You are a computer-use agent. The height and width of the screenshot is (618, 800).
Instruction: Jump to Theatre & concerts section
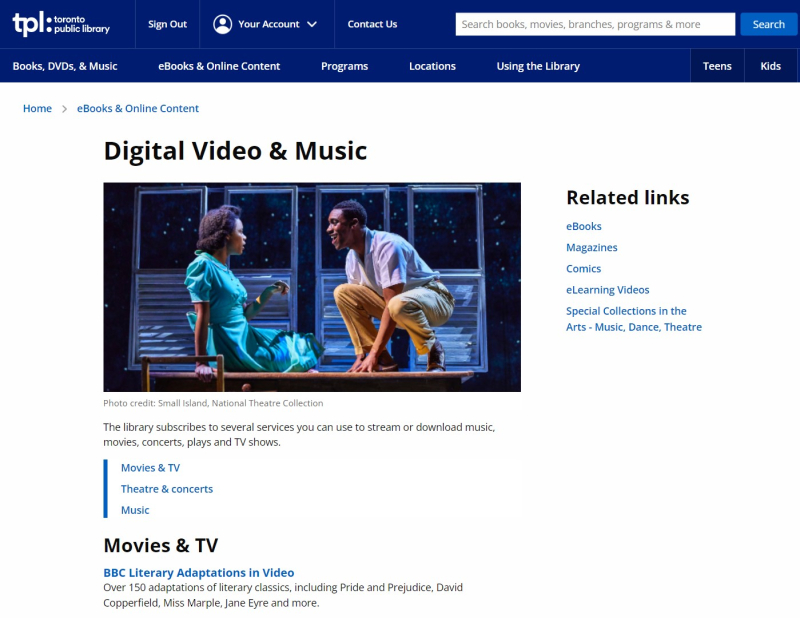tap(167, 489)
